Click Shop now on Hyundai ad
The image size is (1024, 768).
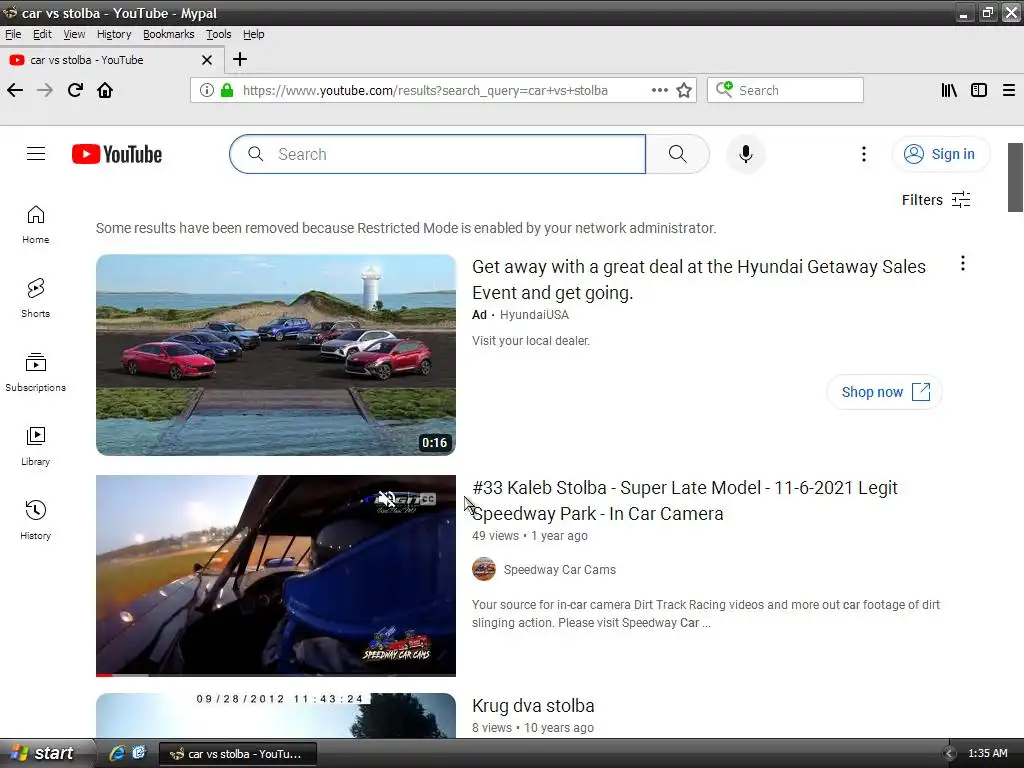884,392
